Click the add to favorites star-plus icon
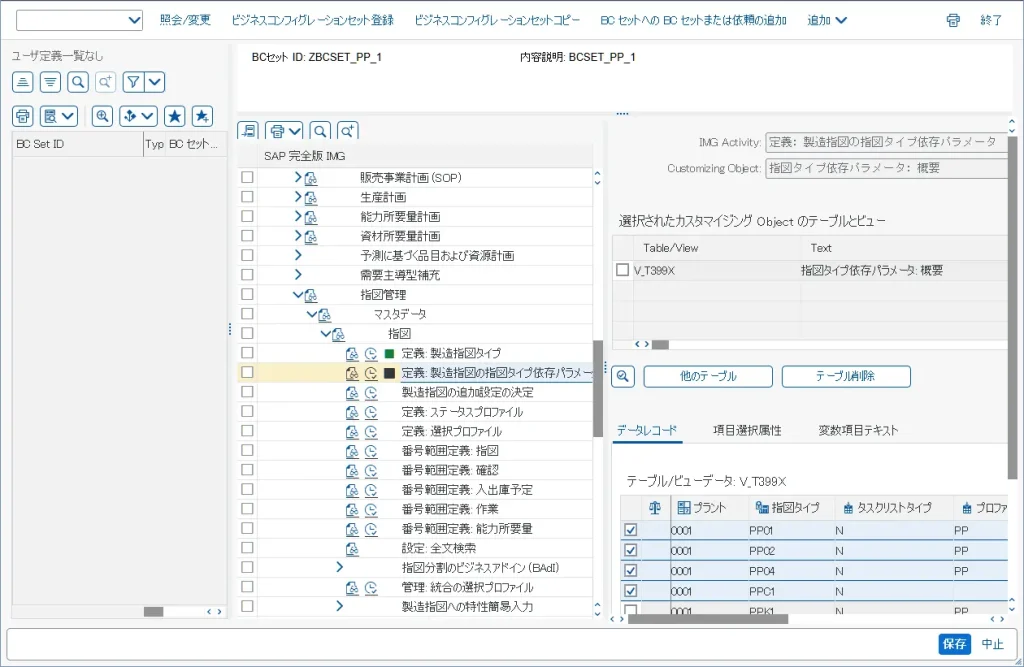 [202, 116]
